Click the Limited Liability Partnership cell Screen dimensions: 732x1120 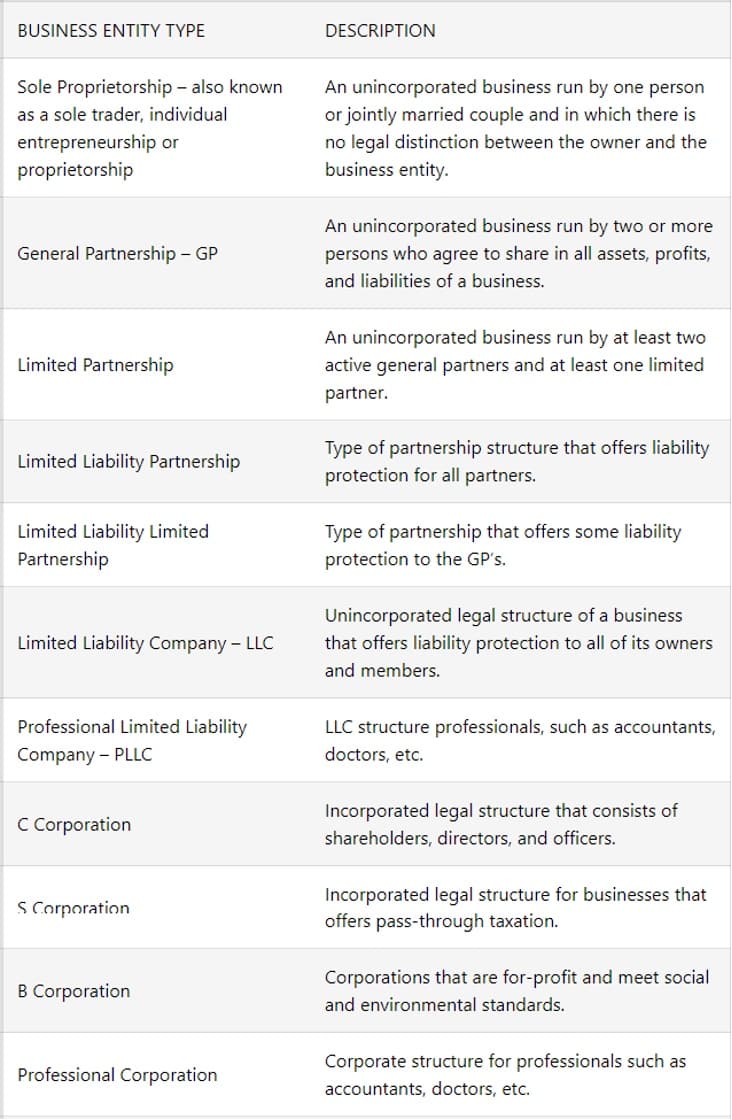tap(128, 461)
